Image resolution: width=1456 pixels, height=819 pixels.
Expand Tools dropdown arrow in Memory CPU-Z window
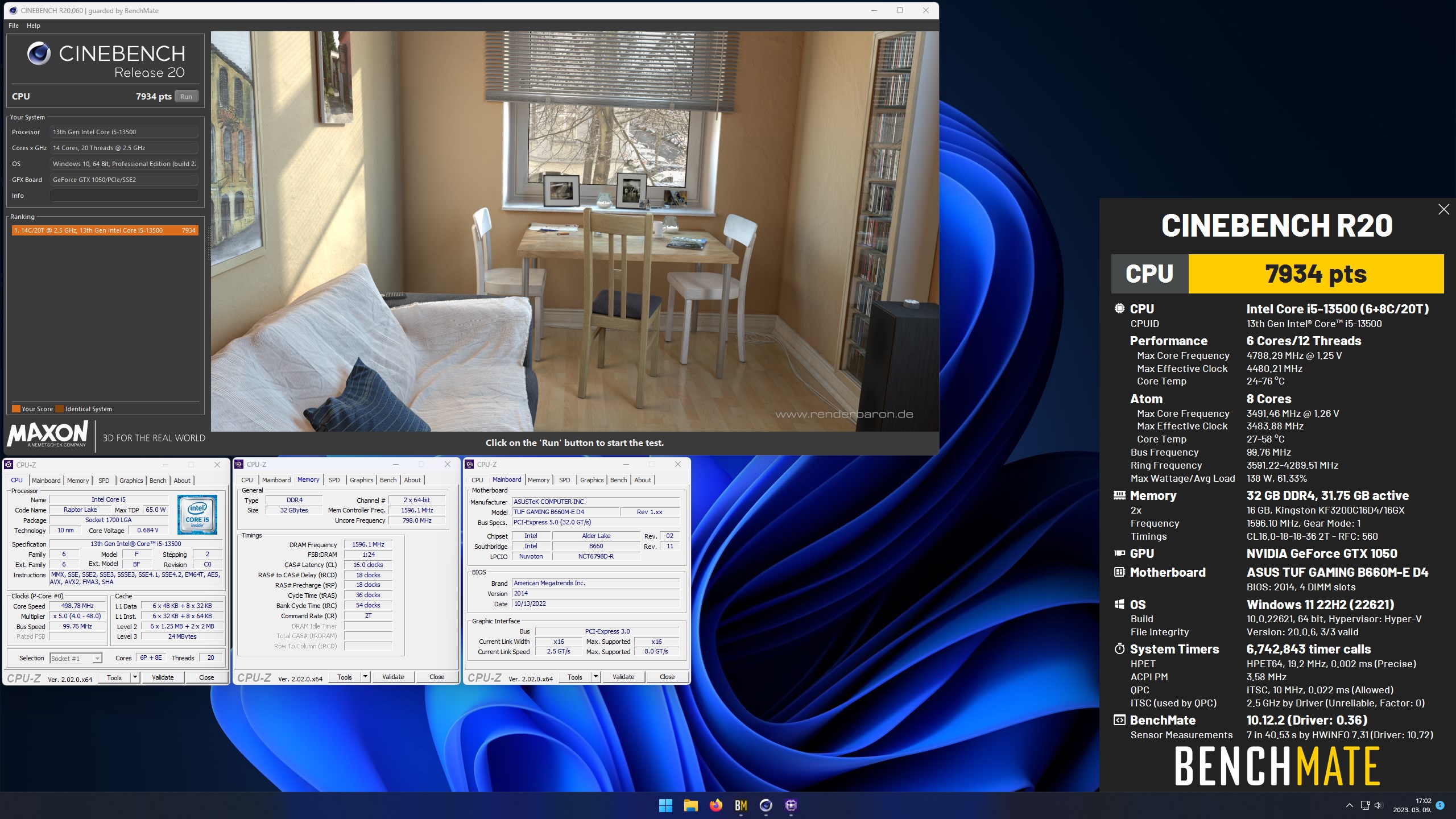[365, 677]
